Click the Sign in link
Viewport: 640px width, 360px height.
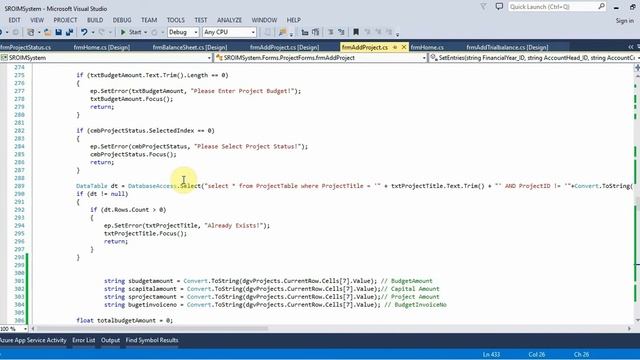pos(625,20)
